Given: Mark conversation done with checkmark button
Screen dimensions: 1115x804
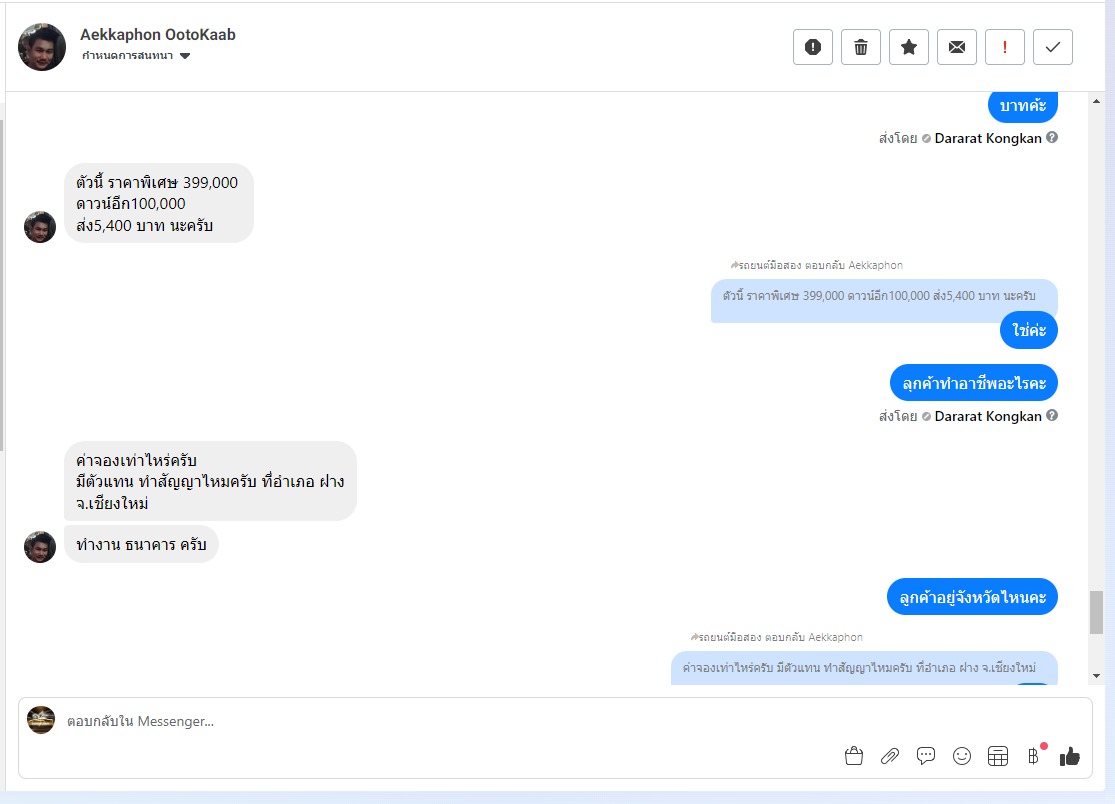Looking at the screenshot, I should [1052, 47].
